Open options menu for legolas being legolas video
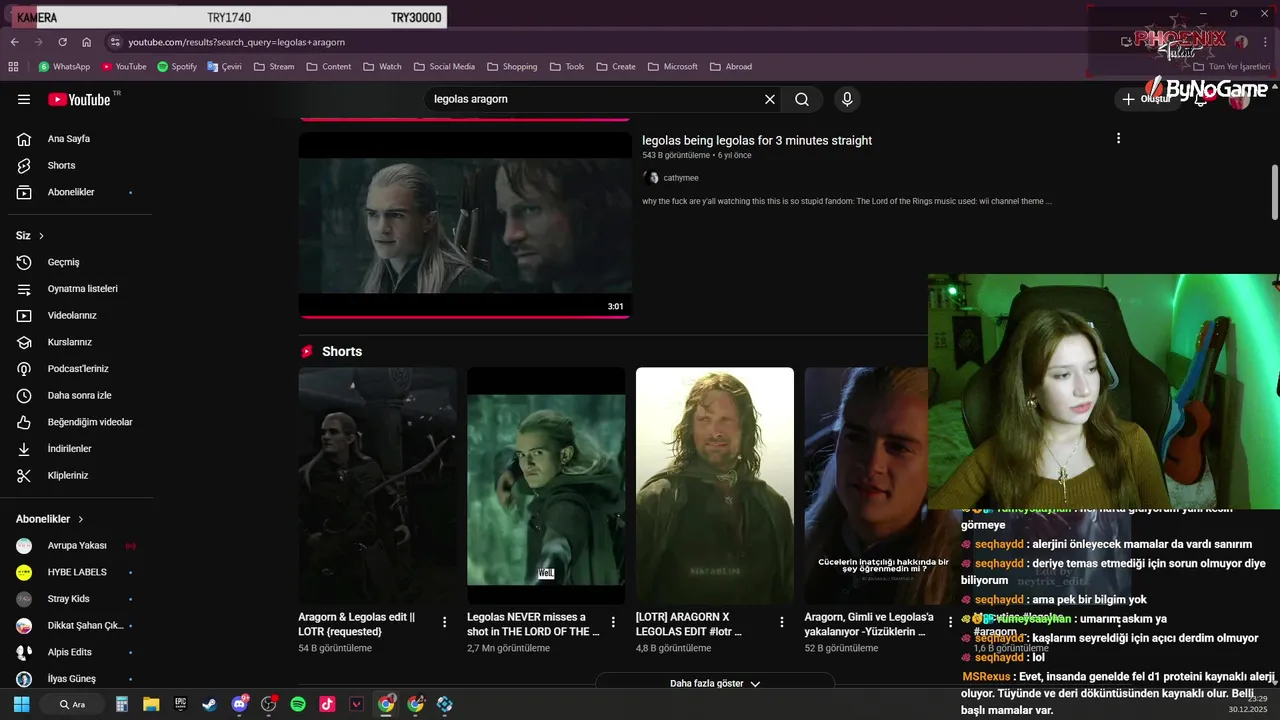The image size is (1280, 720). [1118, 138]
